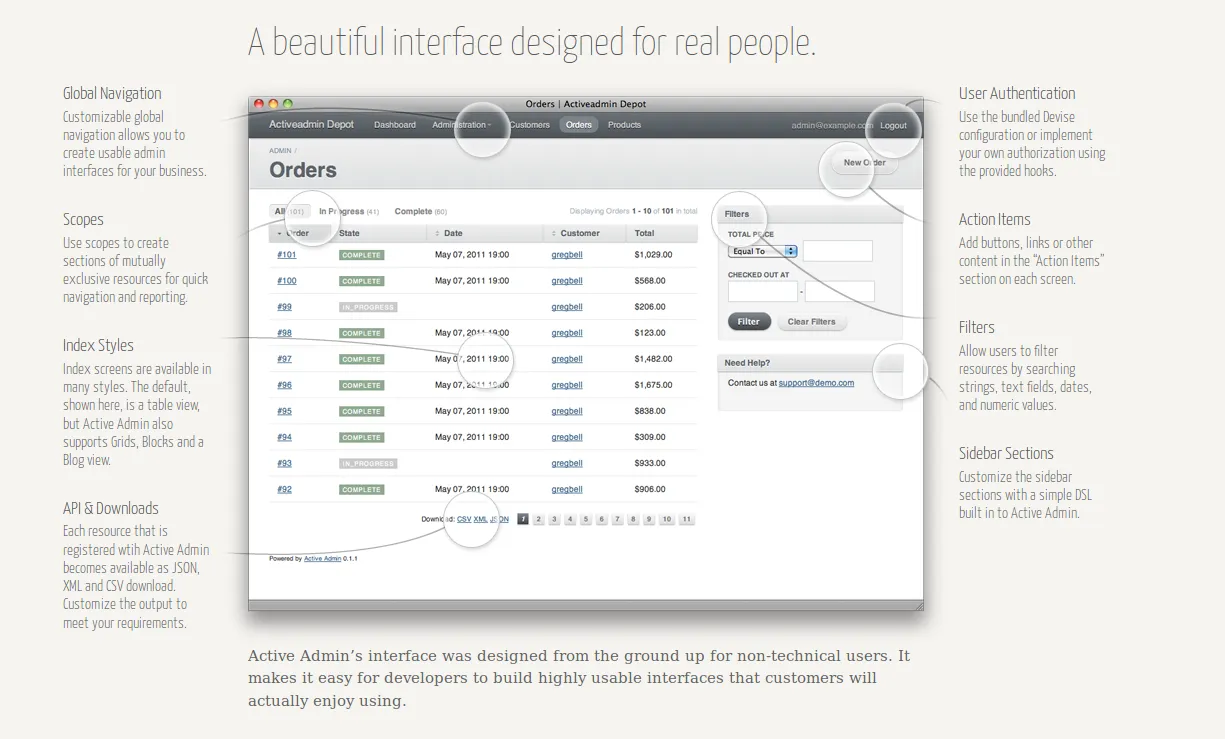Expand the Administration menu
This screenshot has width=1225, height=739.
[x=461, y=125]
